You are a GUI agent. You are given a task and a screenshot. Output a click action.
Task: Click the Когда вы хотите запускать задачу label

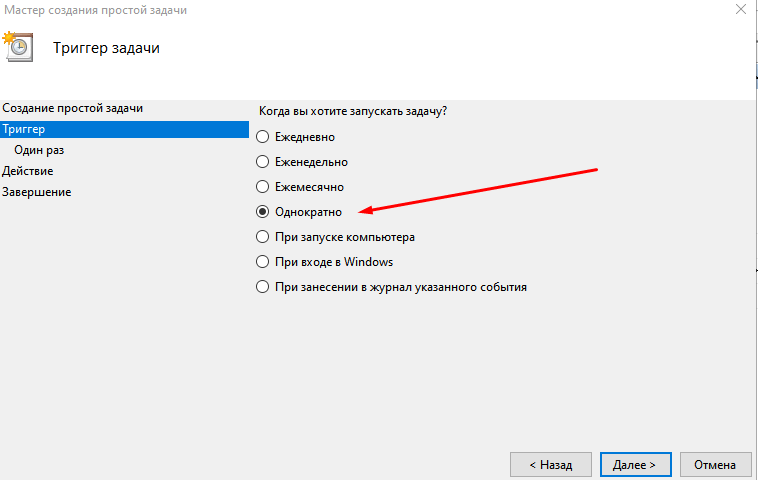click(x=353, y=111)
